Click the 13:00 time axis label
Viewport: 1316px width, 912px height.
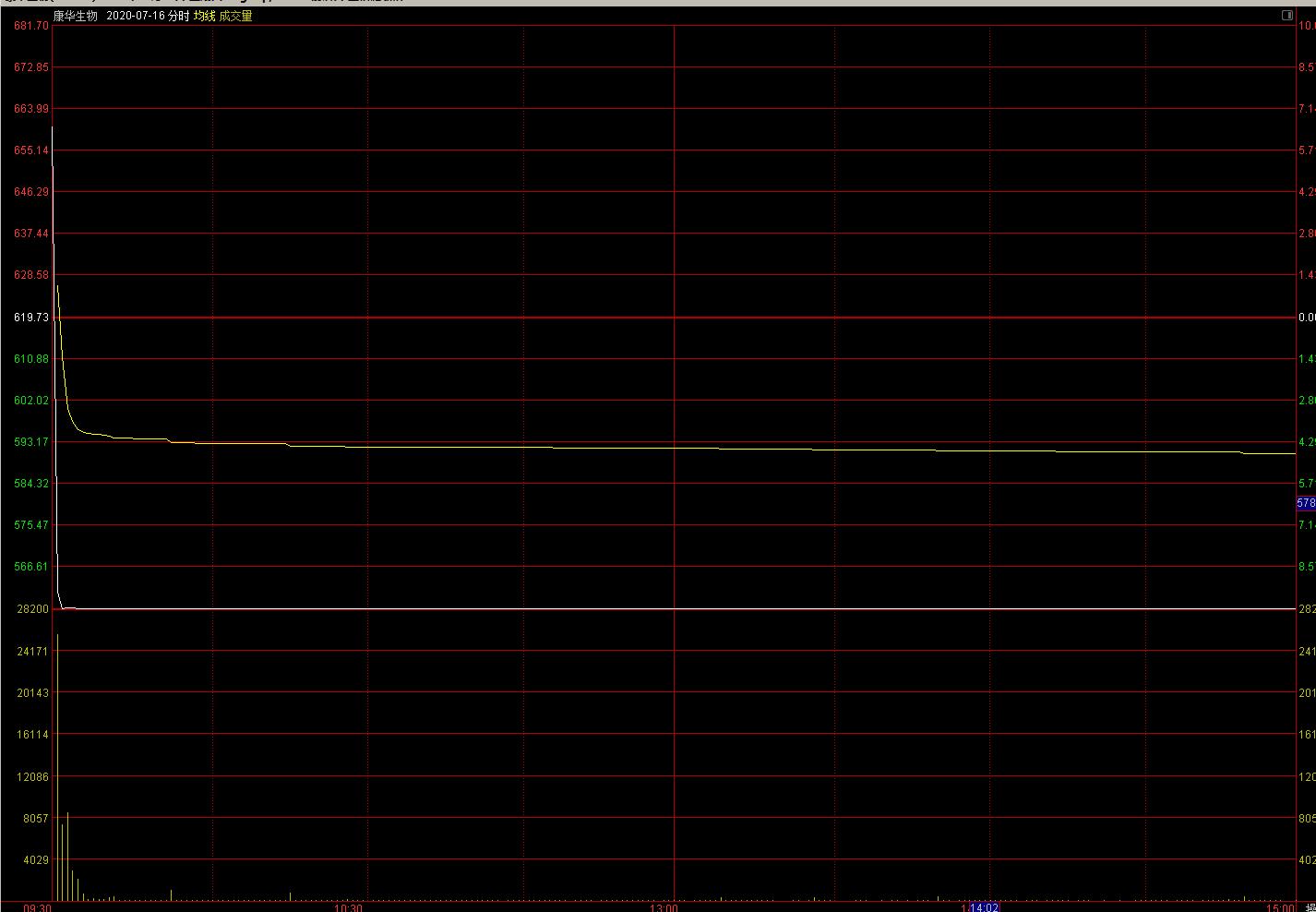[663, 907]
